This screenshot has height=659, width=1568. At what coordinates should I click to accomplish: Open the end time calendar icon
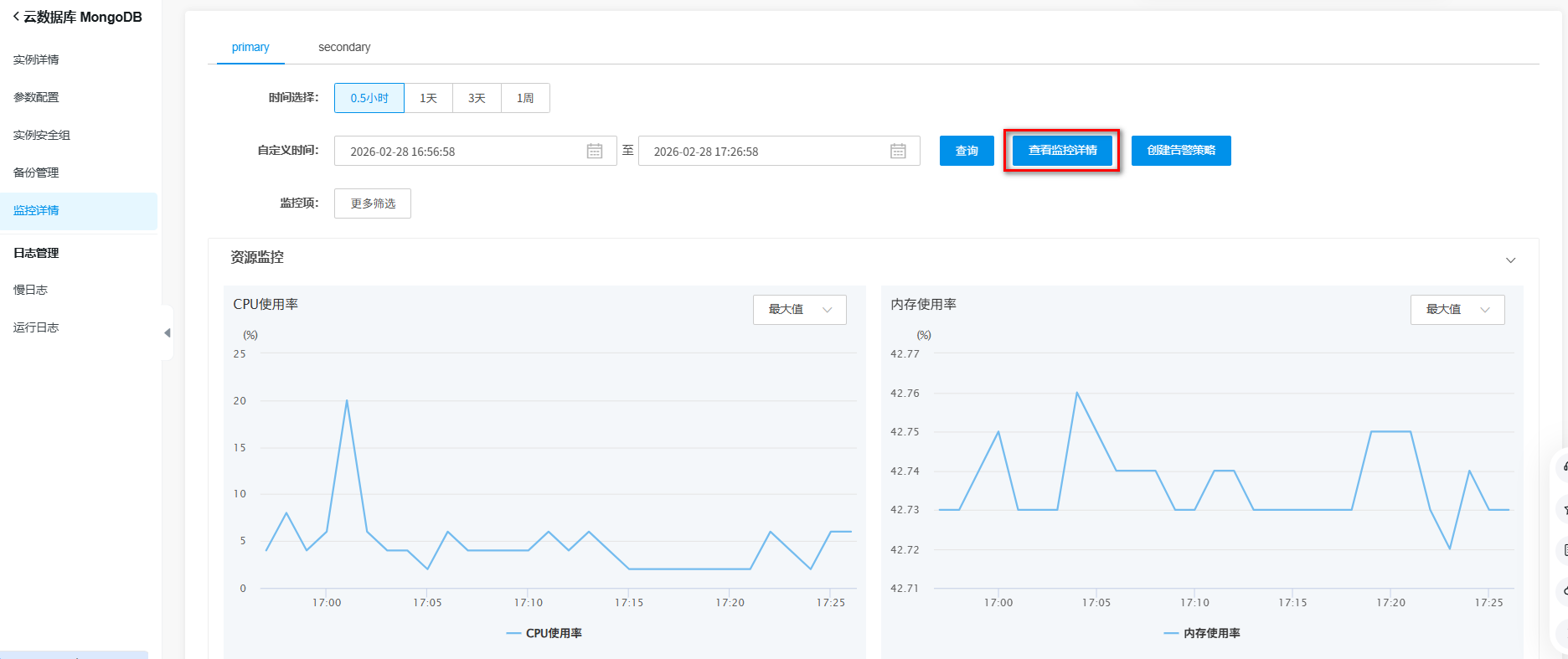coord(898,151)
